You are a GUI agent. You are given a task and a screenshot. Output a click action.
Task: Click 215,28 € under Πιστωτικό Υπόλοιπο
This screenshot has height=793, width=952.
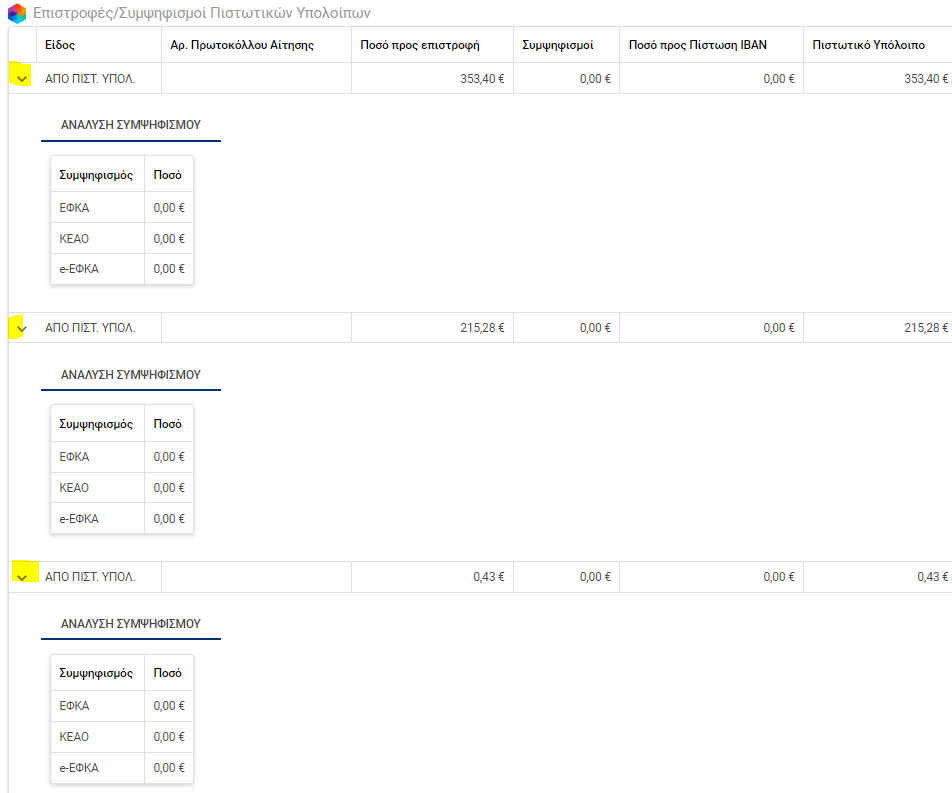click(926, 328)
